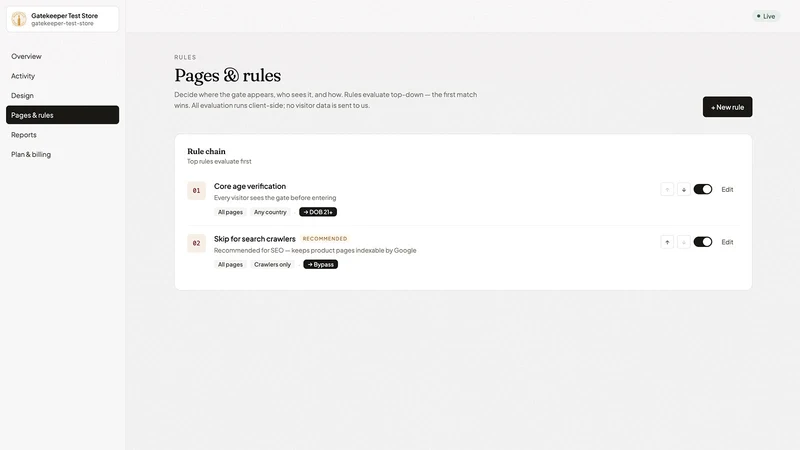Image resolution: width=800 pixels, height=450 pixels.
Task: Click the RECOMMENDED label
Action: point(325,239)
